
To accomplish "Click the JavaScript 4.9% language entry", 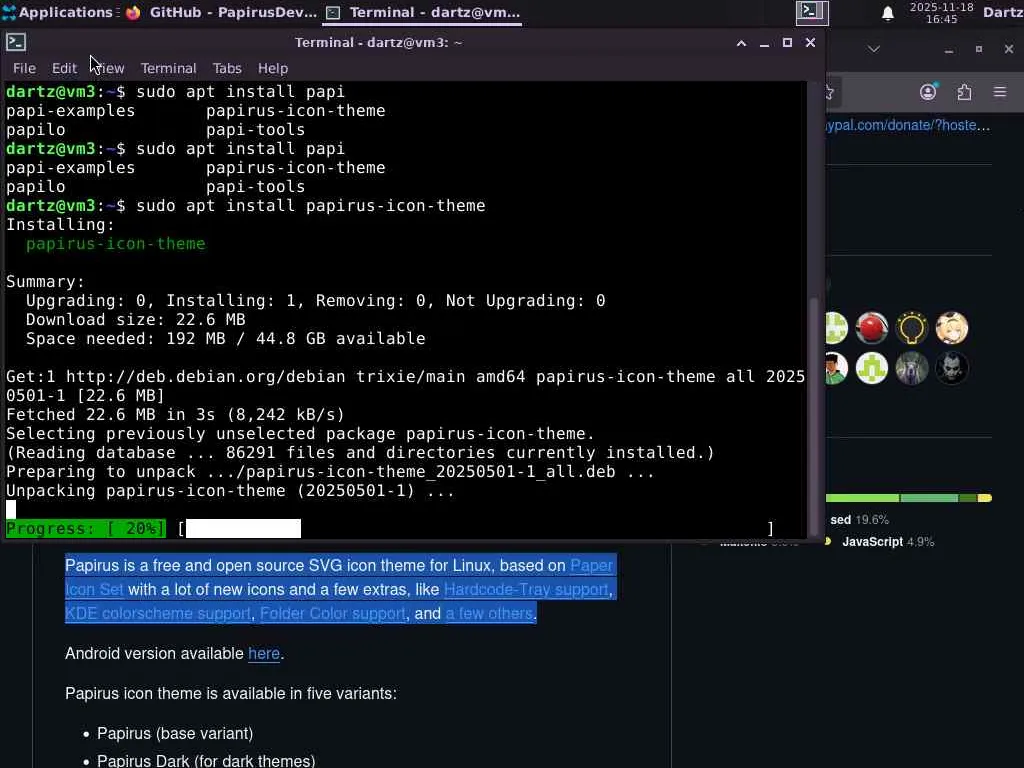I will click(888, 541).
